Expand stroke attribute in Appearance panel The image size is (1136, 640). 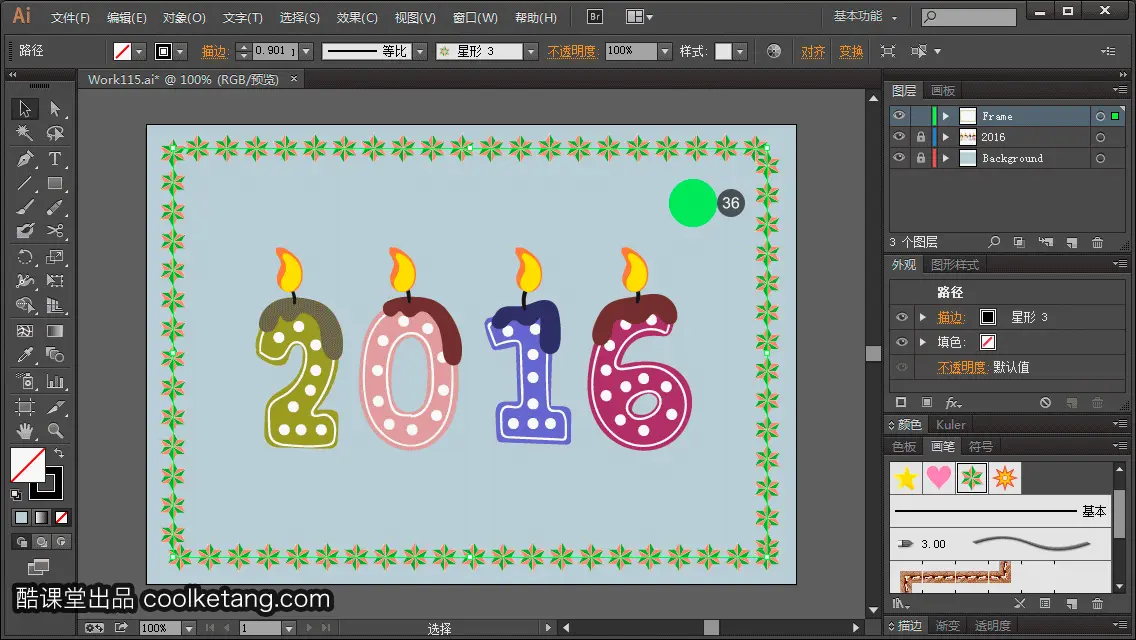coord(923,317)
